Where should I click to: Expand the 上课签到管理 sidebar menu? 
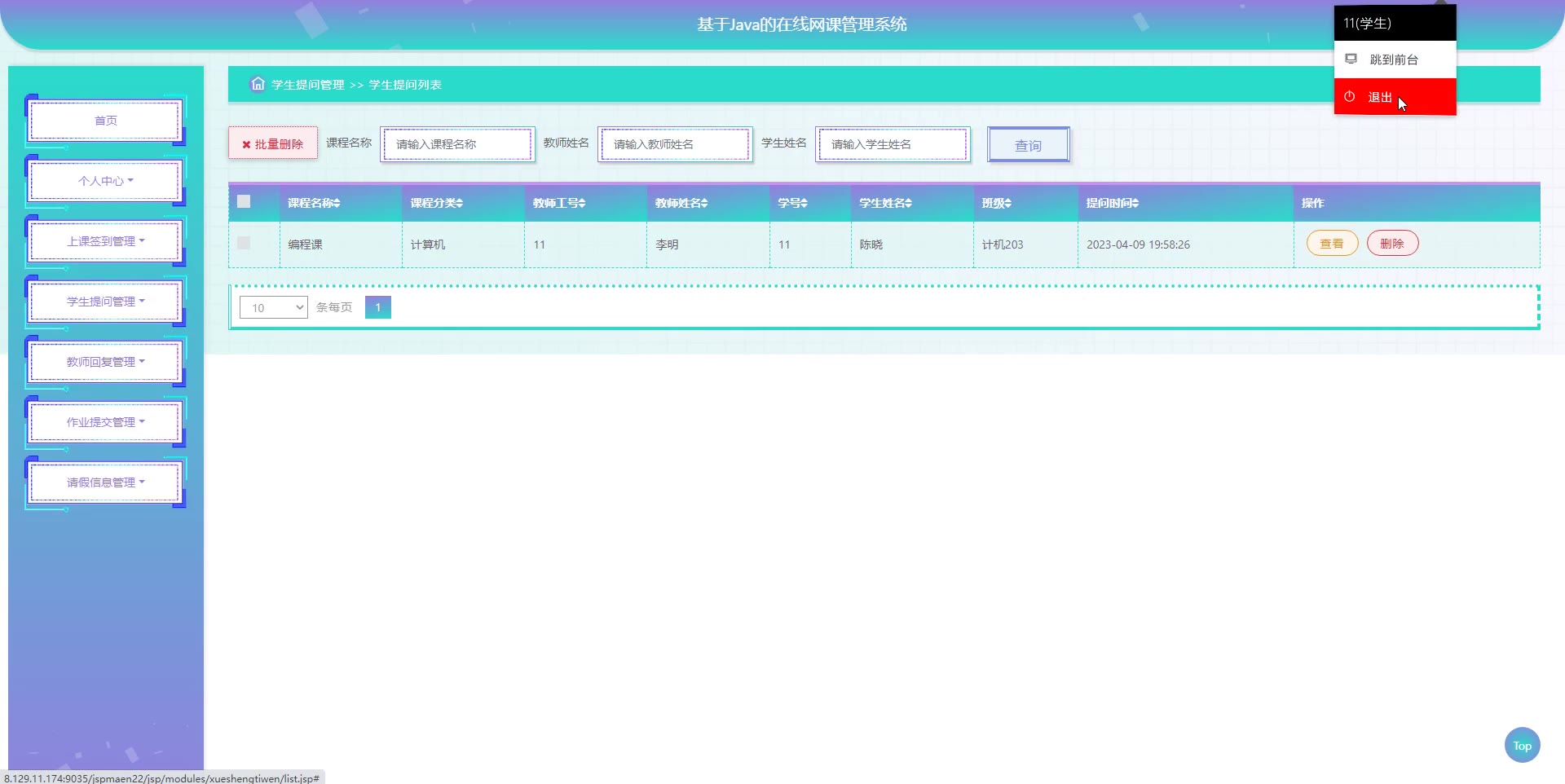105,241
